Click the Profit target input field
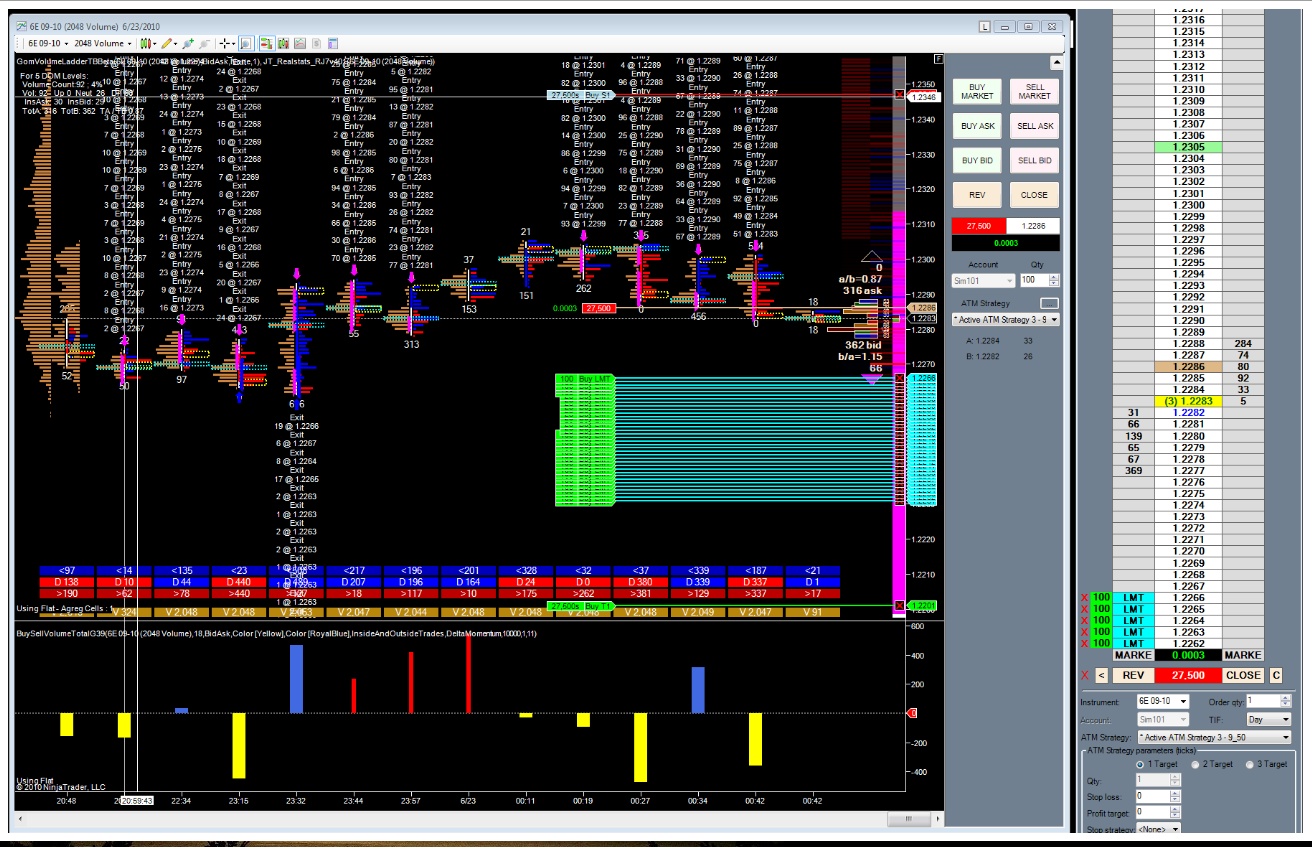The image size is (1312, 847). [x=1152, y=812]
